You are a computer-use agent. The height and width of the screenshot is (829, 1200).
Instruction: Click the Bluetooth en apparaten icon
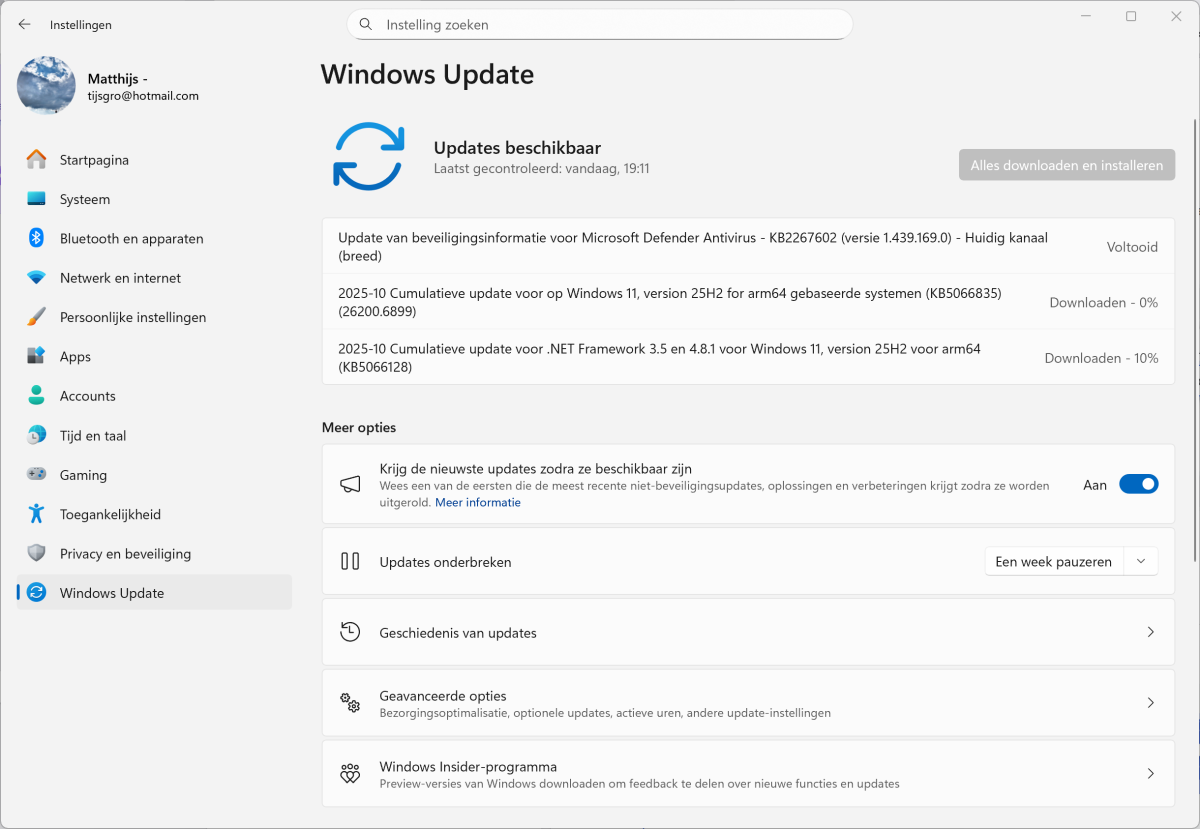click(x=36, y=238)
